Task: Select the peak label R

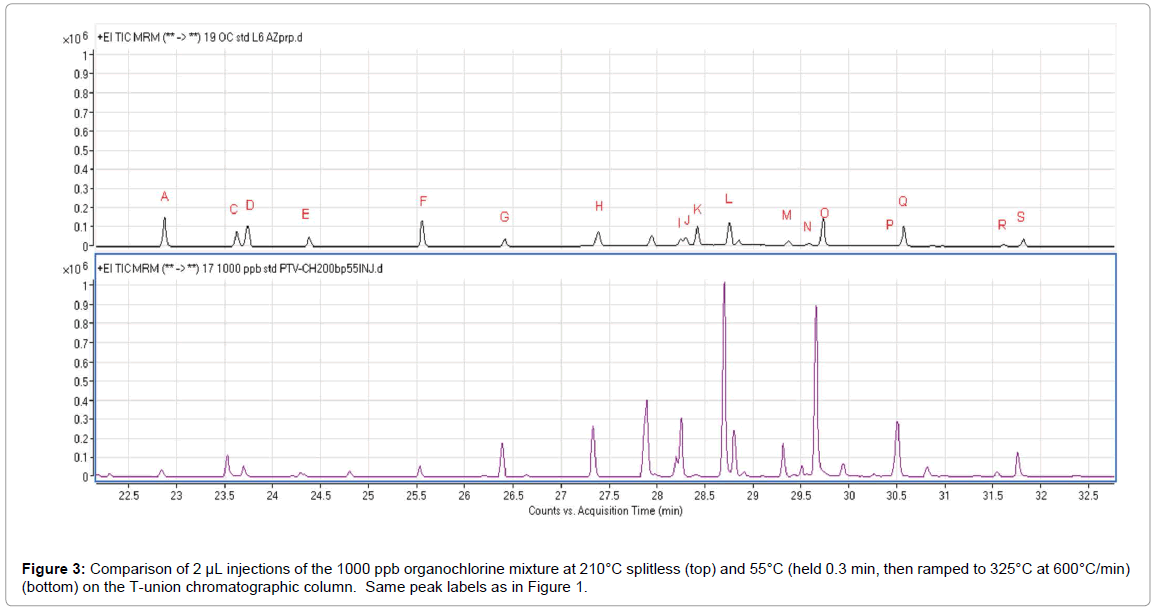Action: [1001, 225]
